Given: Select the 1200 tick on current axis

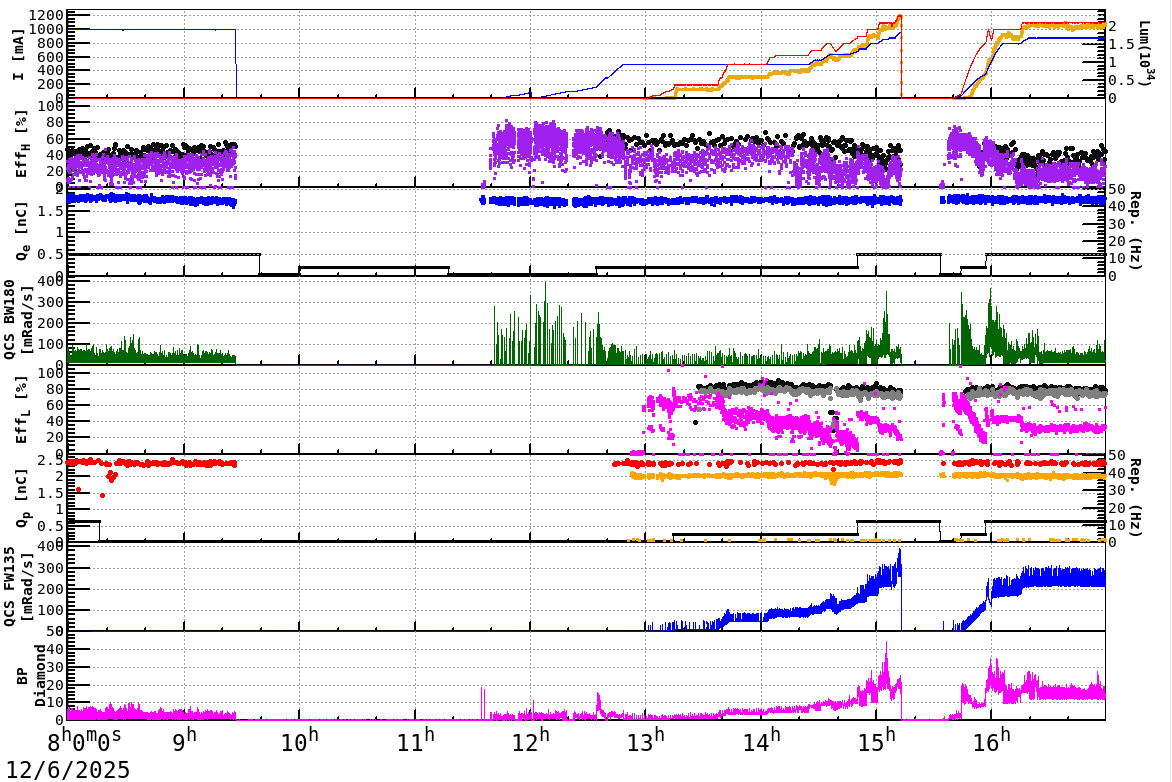Looking at the screenshot, I should coord(47,13).
